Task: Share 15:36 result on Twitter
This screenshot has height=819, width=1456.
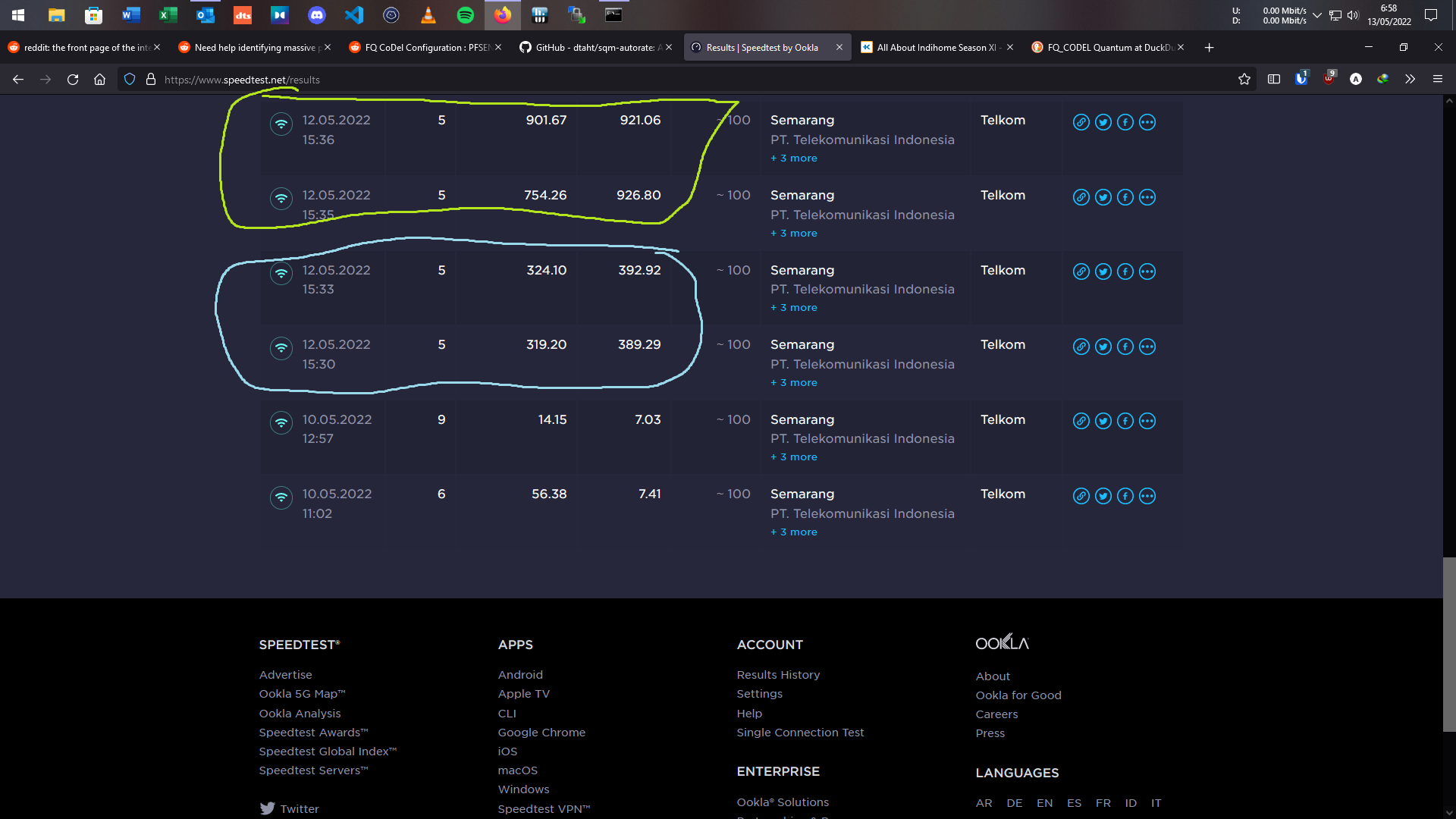Action: point(1103,122)
